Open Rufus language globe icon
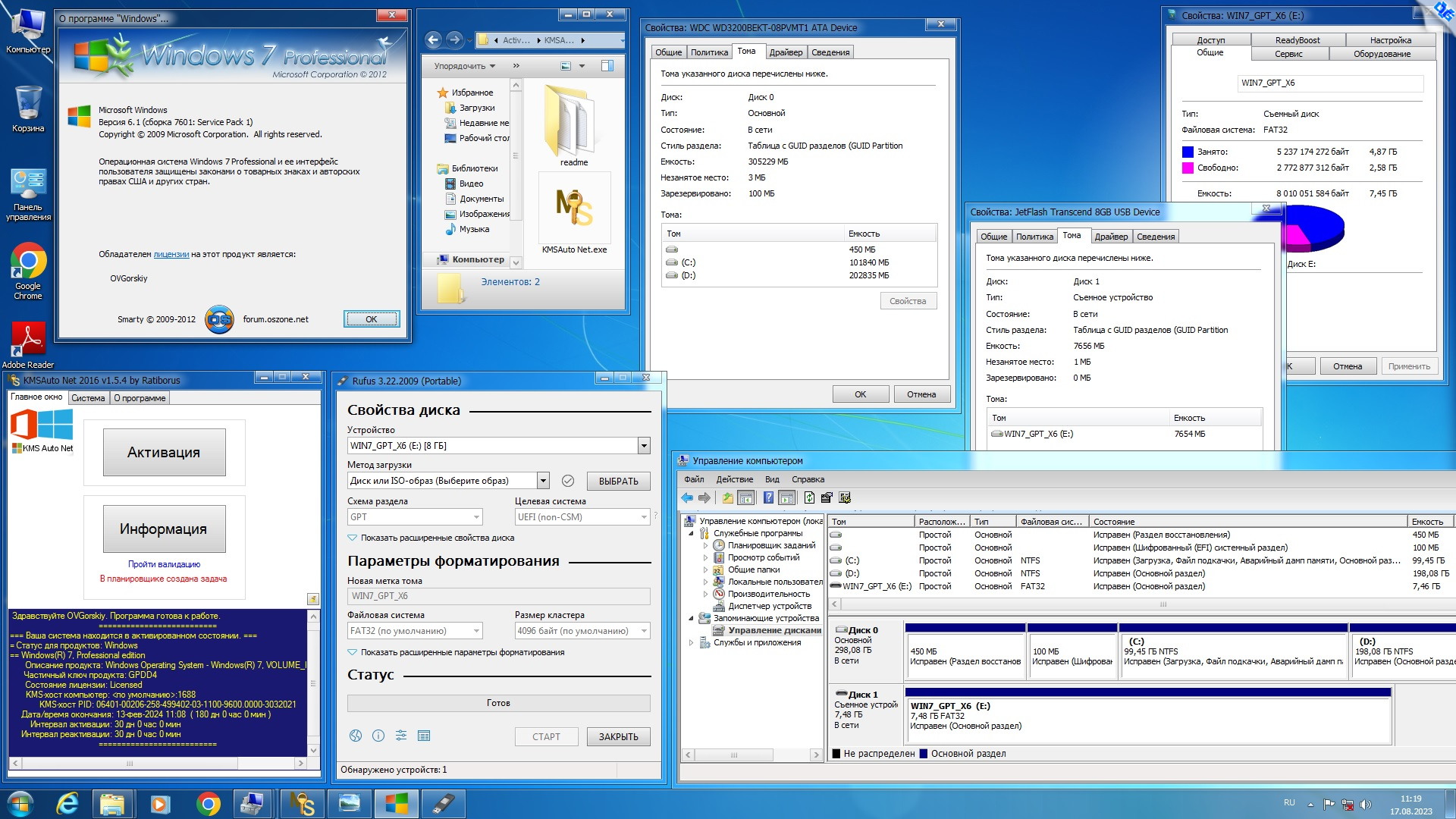This screenshot has height=819, width=1456. (x=355, y=736)
